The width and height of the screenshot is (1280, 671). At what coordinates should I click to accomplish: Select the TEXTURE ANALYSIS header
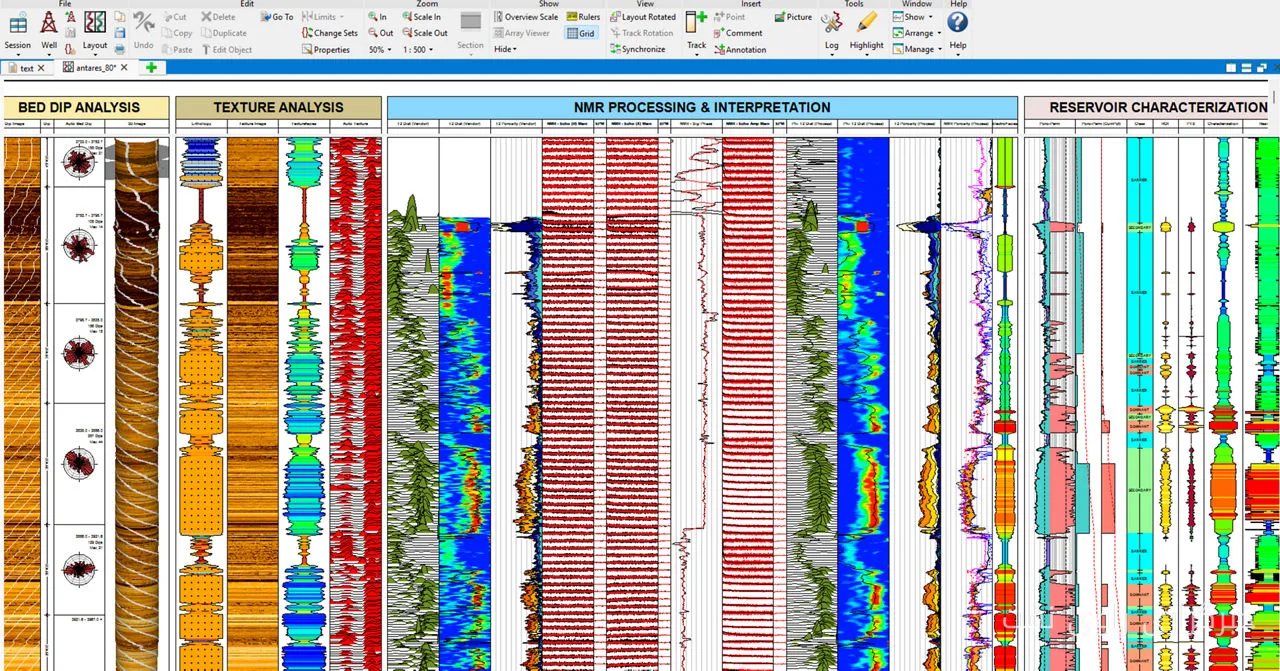[x=278, y=107]
